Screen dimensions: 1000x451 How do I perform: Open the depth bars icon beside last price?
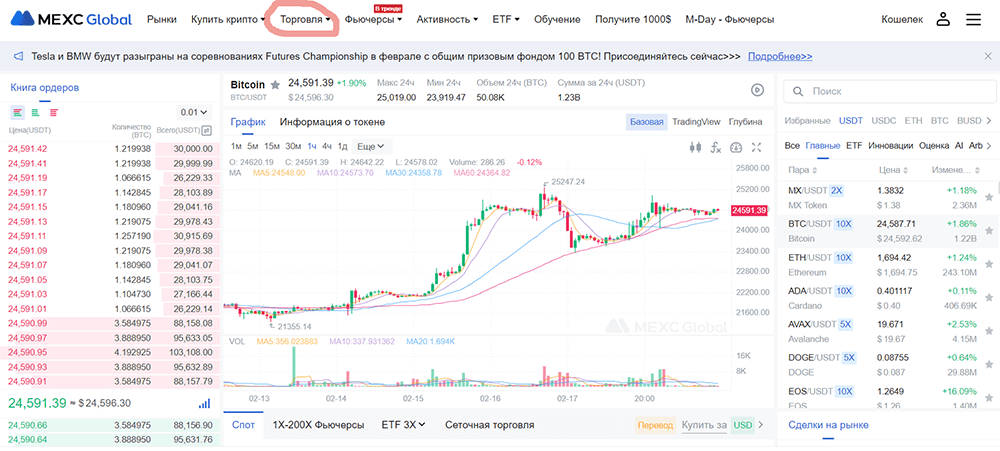click(x=204, y=404)
